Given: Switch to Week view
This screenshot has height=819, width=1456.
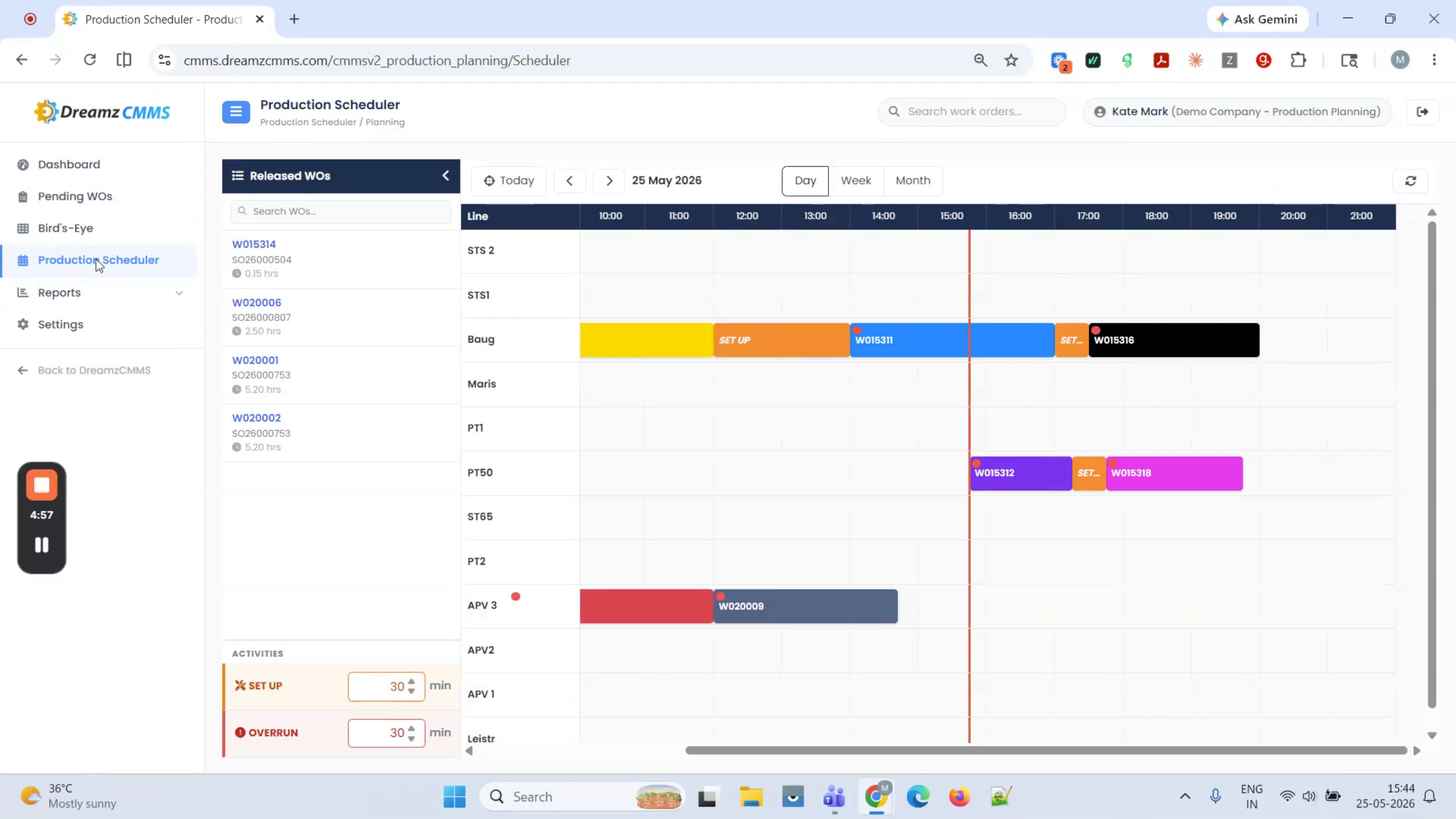Looking at the screenshot, I should [x=855, y=181].
